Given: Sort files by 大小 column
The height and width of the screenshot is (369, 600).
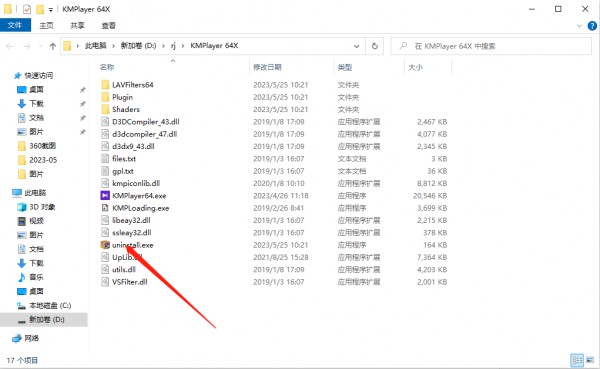Looking at the screenshot, I should pos(415,67).
